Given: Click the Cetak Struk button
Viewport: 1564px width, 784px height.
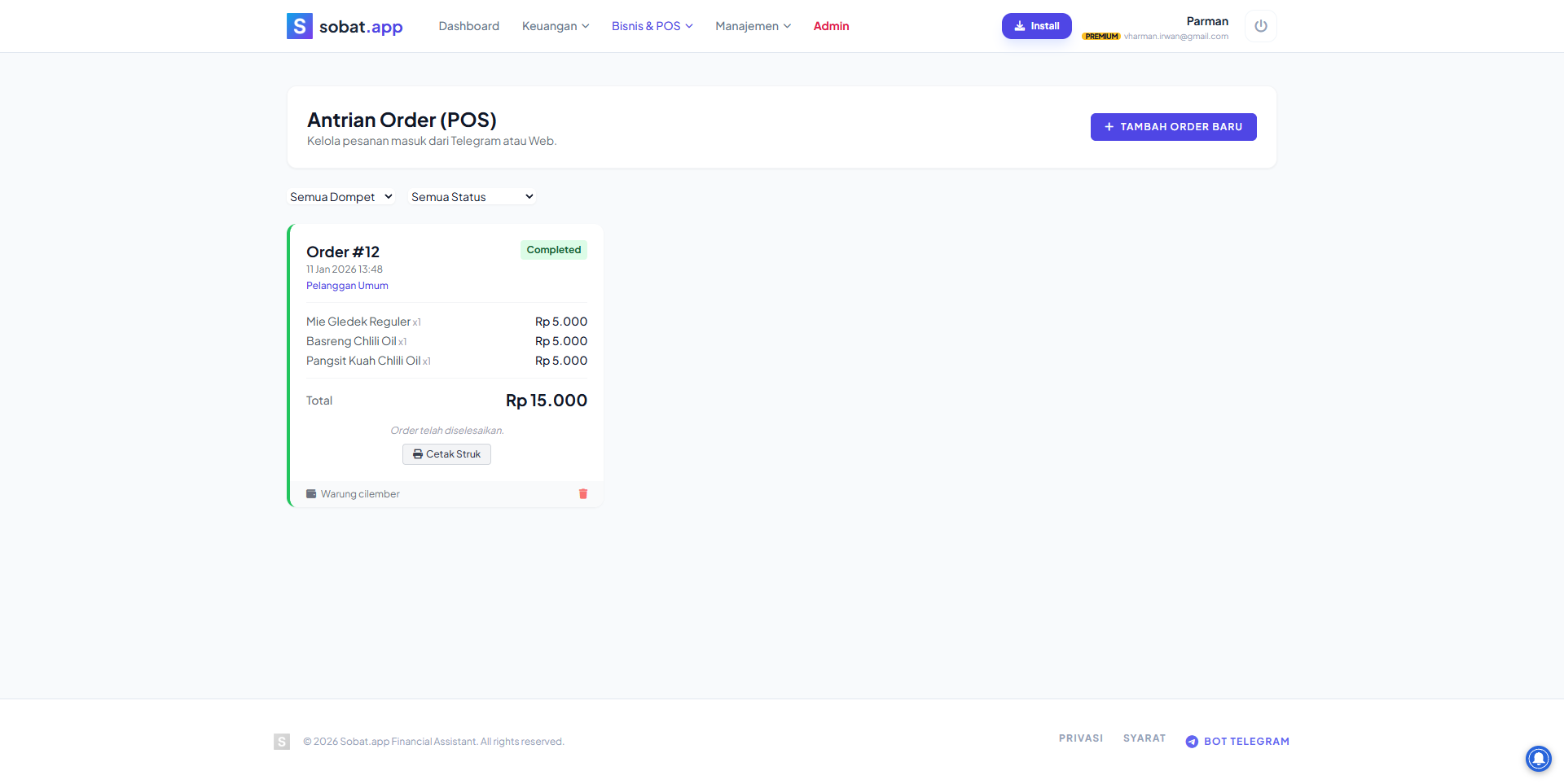Looking at the screenshot, I should (x=446, y=454).
